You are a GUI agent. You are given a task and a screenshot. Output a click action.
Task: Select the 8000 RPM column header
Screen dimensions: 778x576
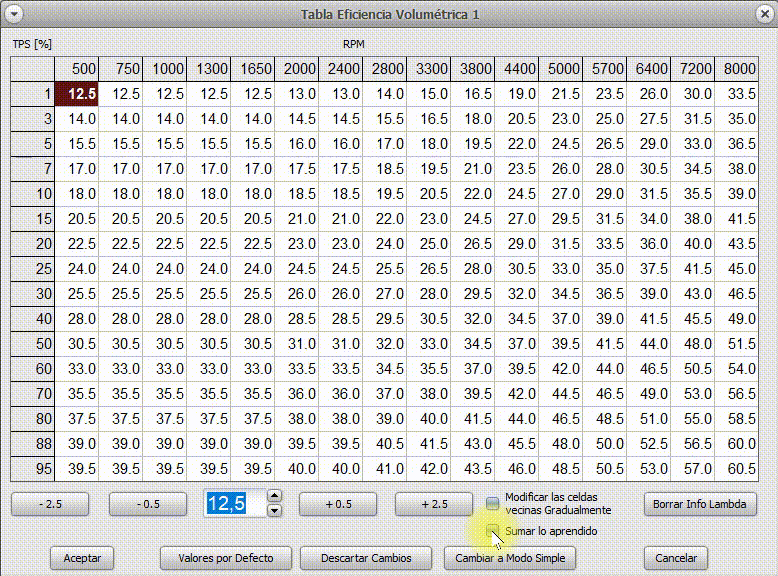coord(740,69)
